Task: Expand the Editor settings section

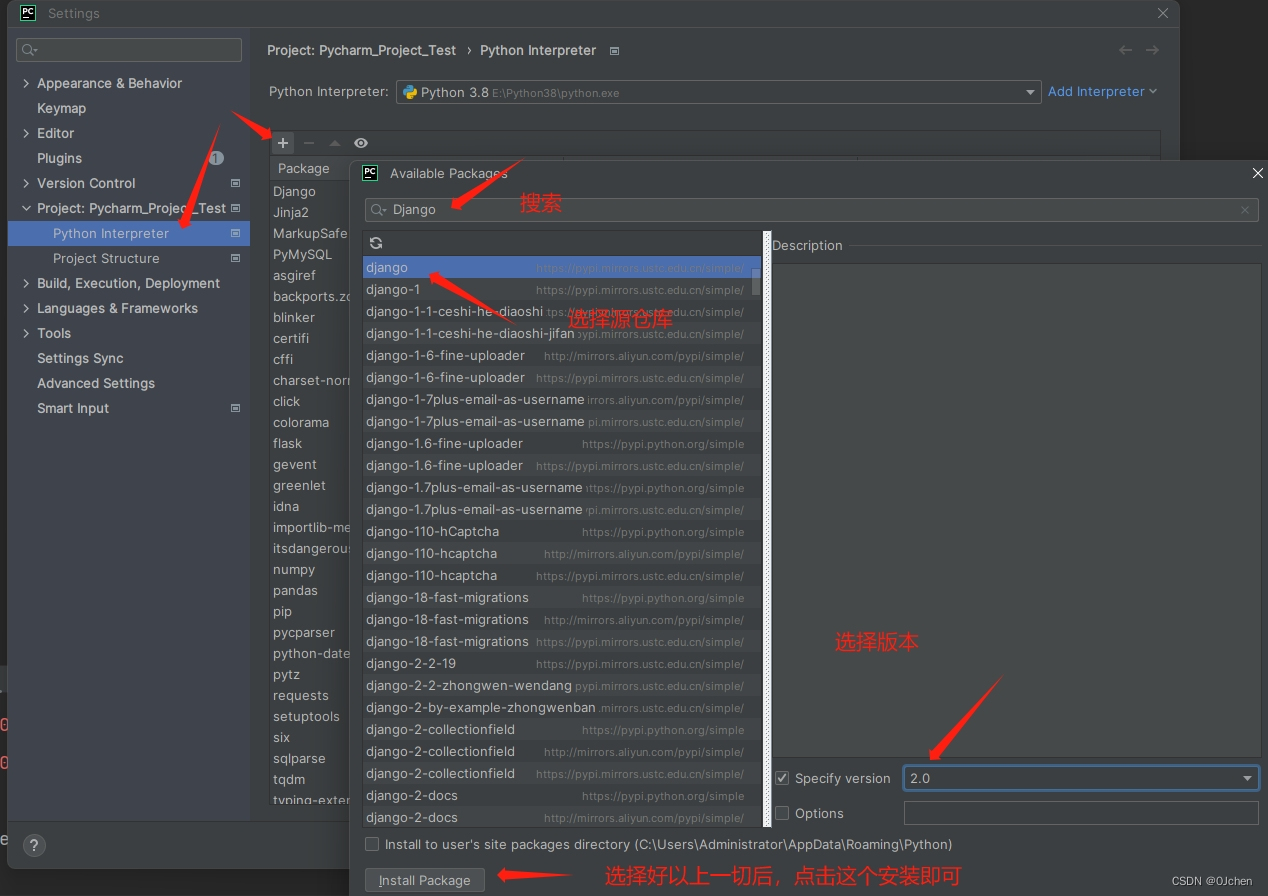Action: [x=26, y=133]
